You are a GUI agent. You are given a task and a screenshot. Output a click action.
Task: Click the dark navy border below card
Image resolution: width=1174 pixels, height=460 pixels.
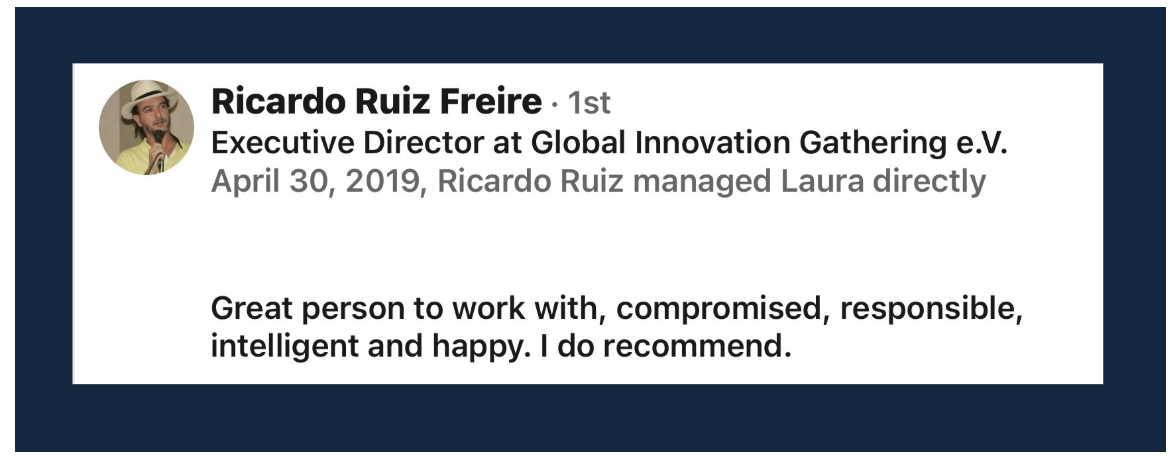tap(588, 417)
